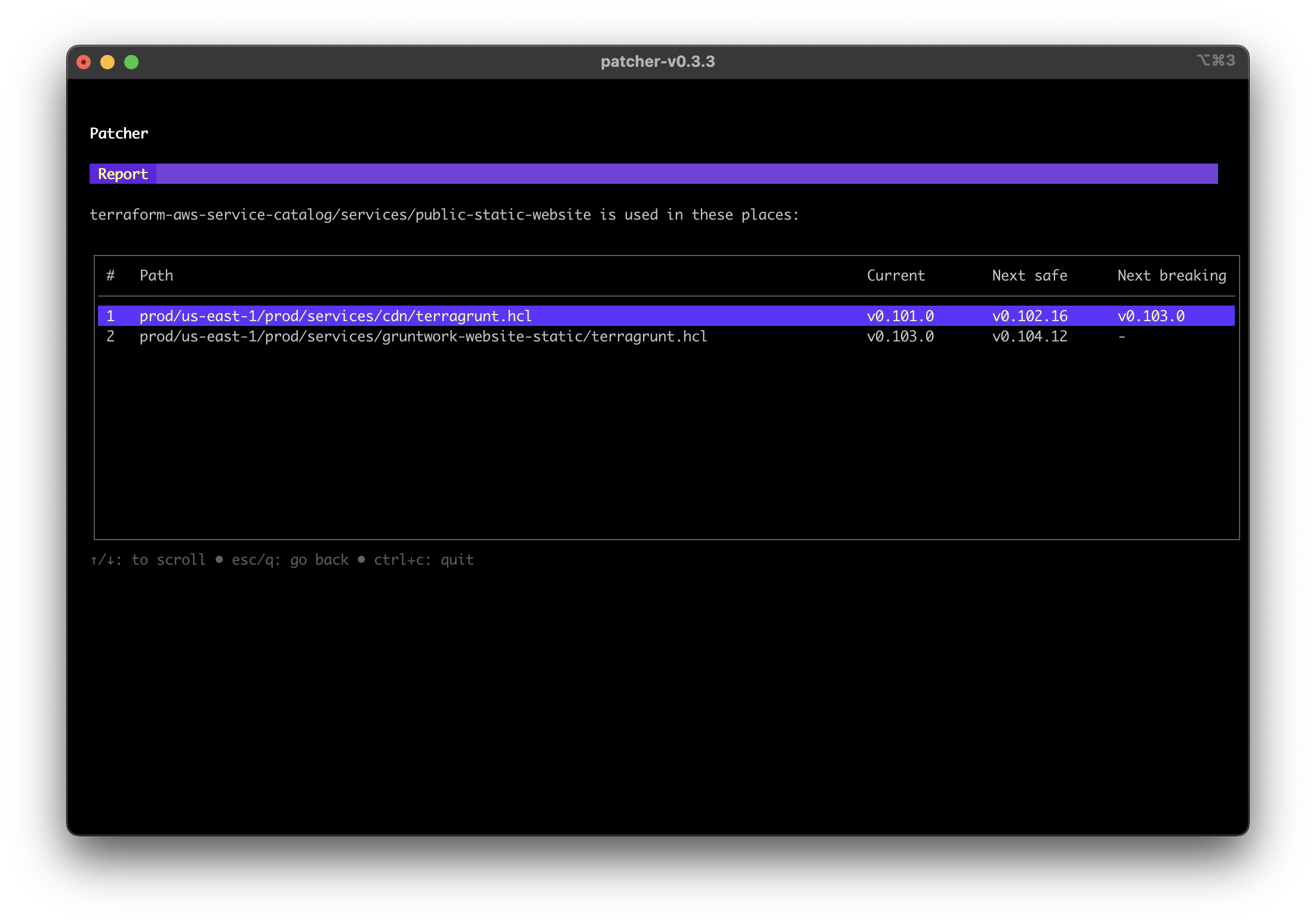Click the Path column header
Viewport: 1316px width, 924px height.
[x=156, y=275]
